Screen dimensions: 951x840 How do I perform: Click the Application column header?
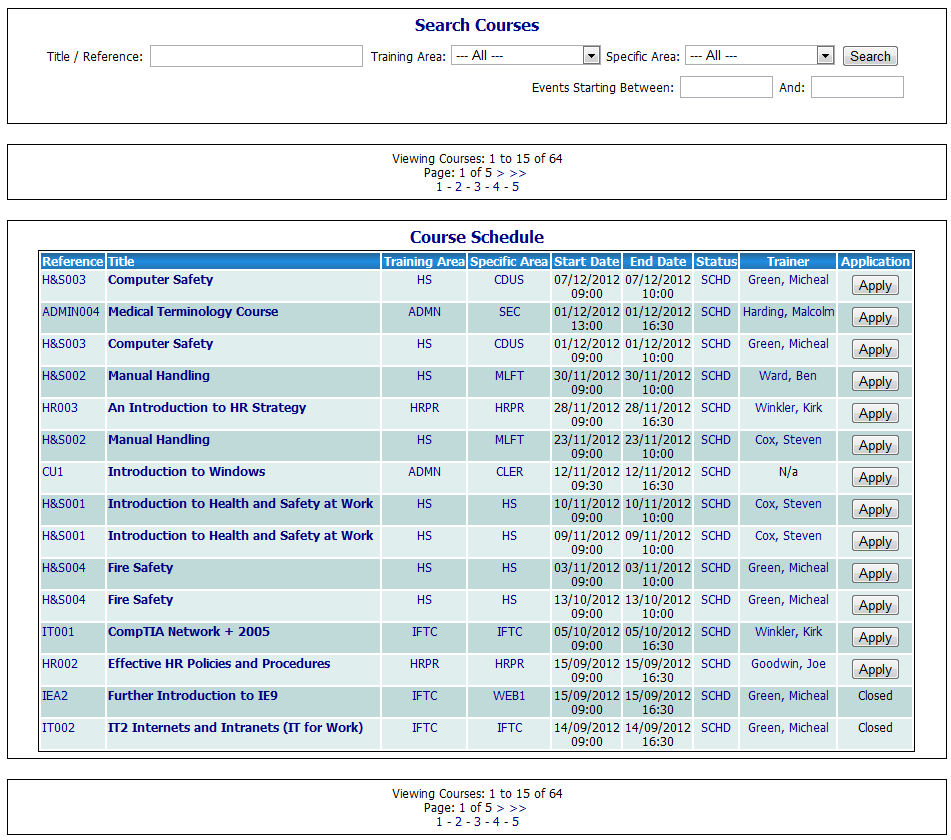875,261
